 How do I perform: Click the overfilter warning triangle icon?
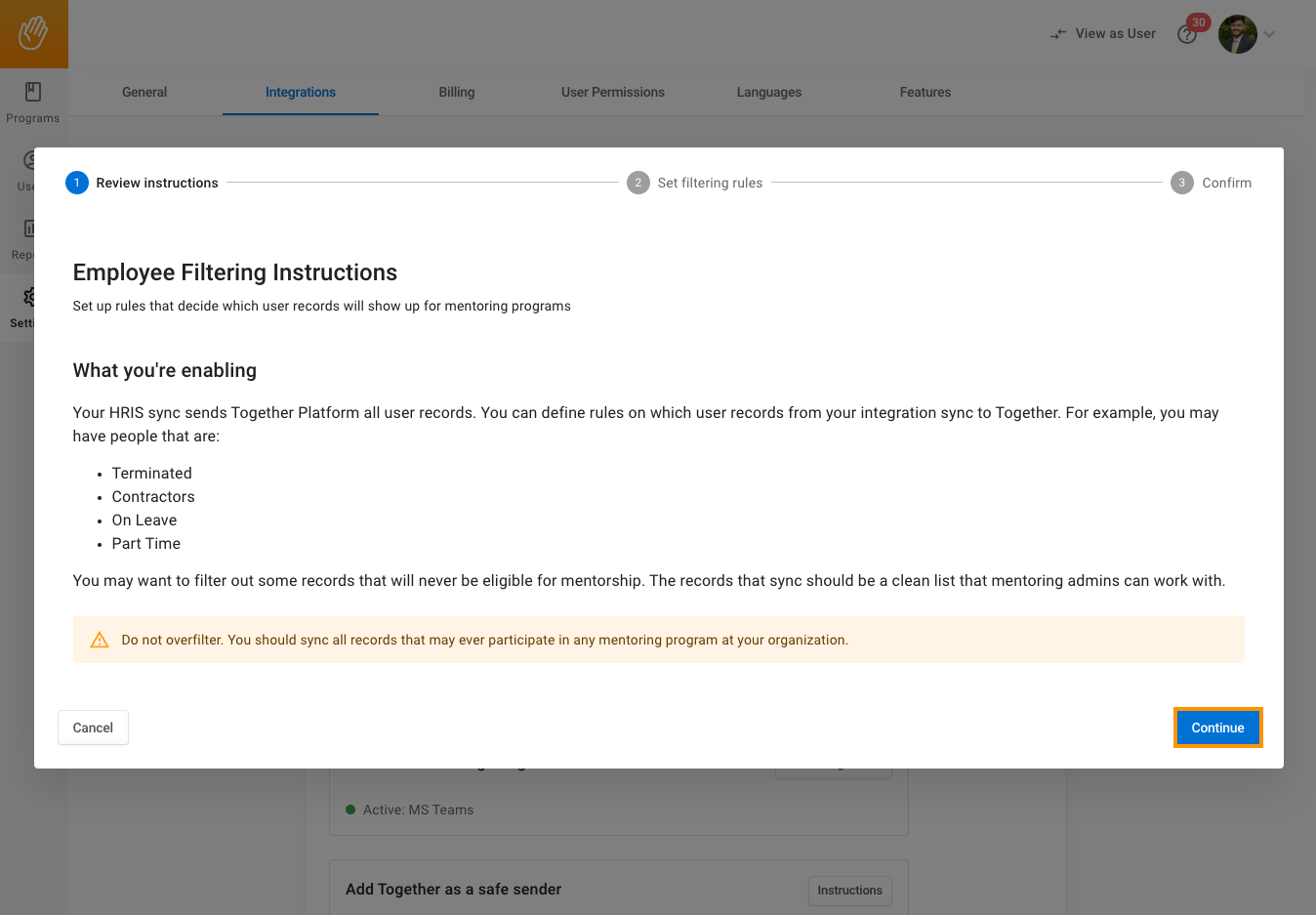(100, 641)
